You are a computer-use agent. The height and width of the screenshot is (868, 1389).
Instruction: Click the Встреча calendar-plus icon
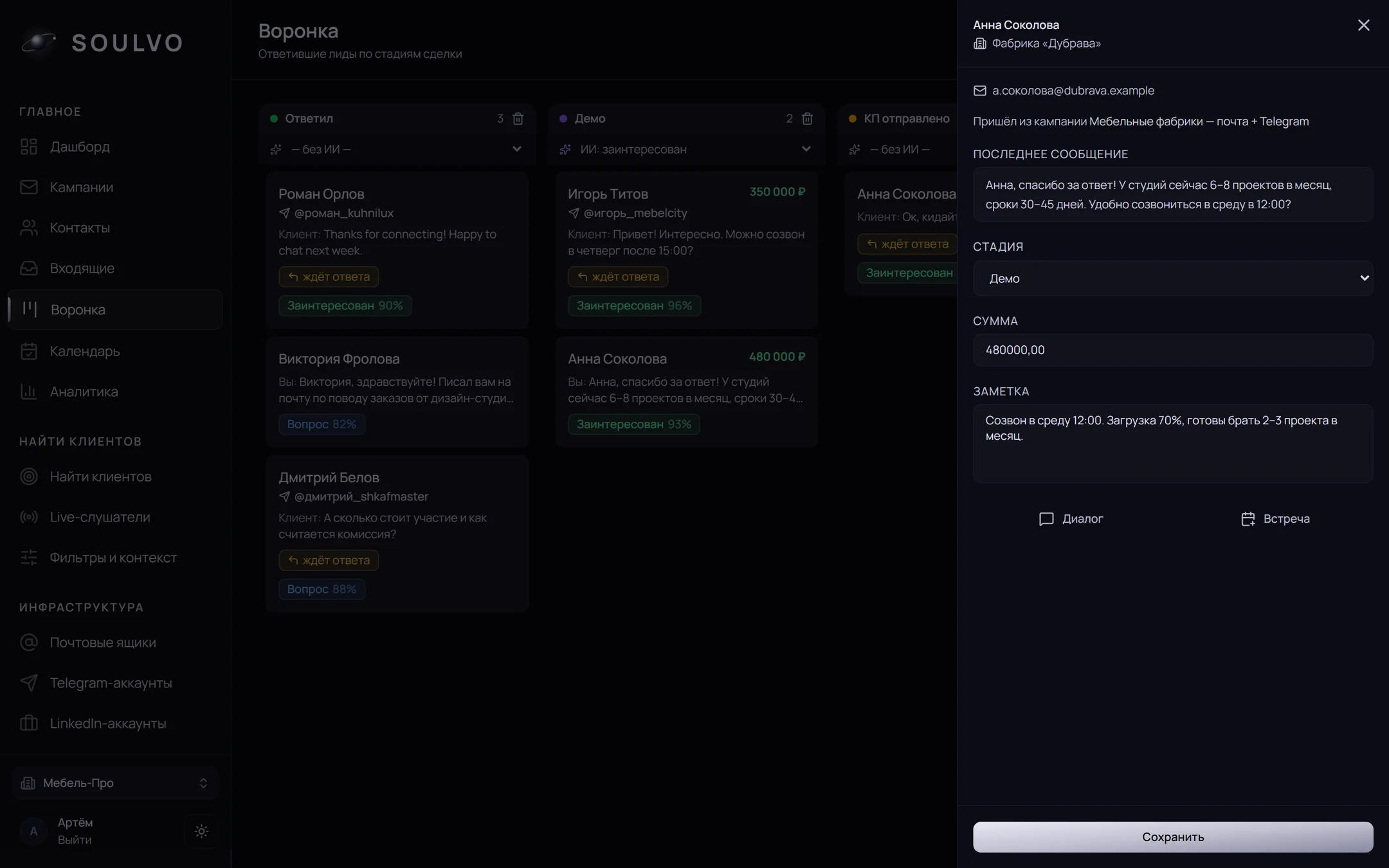coord(1248,519)
